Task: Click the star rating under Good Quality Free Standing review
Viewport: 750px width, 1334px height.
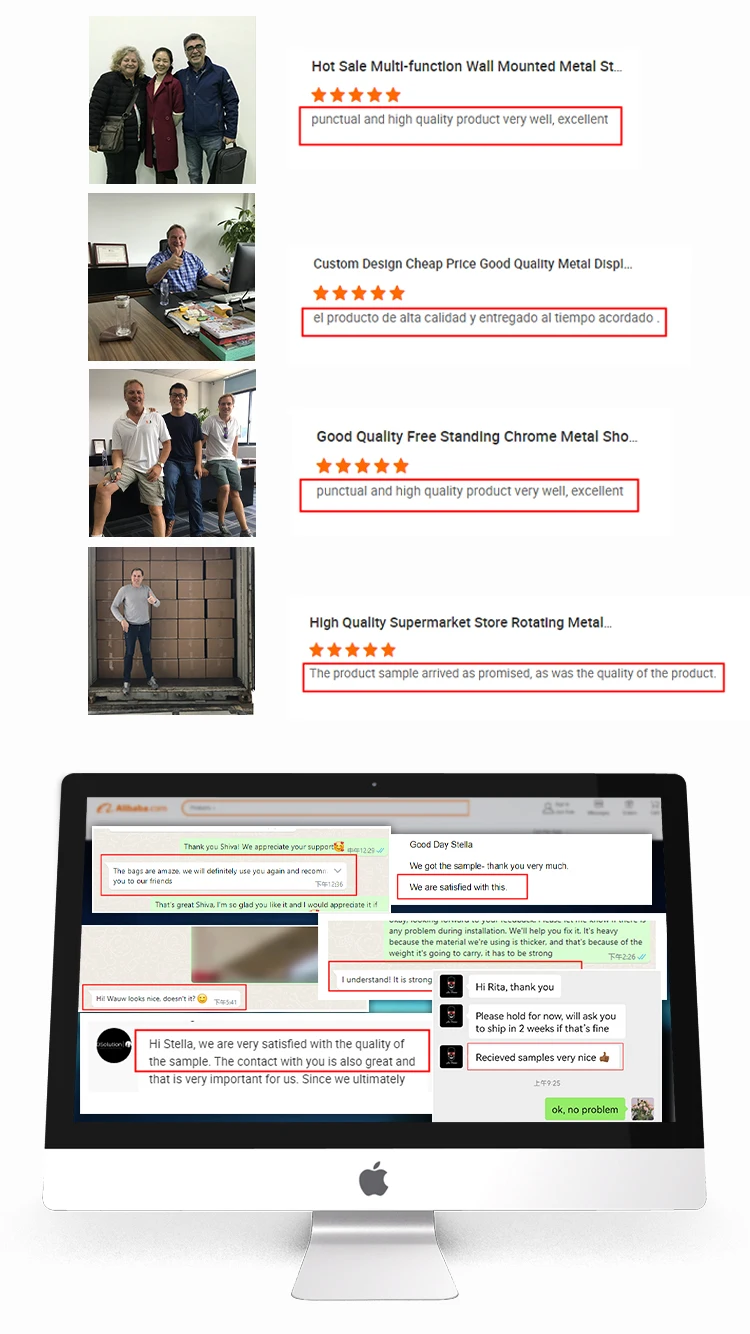Action: [x=362, y=466]
